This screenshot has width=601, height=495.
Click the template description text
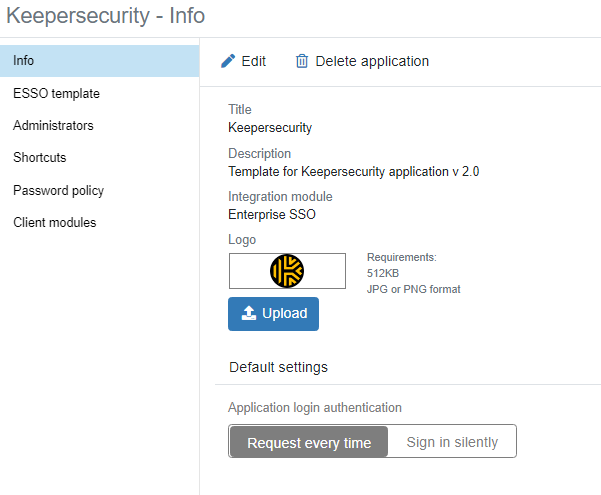click(x=354, y=171)
